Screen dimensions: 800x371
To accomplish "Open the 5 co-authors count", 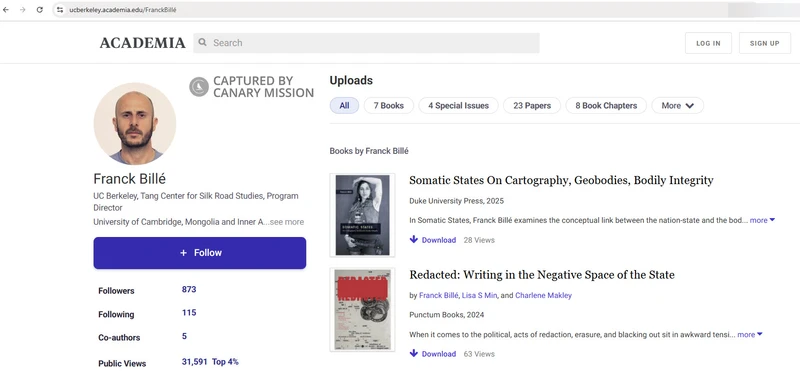I will tap(184, 336).
